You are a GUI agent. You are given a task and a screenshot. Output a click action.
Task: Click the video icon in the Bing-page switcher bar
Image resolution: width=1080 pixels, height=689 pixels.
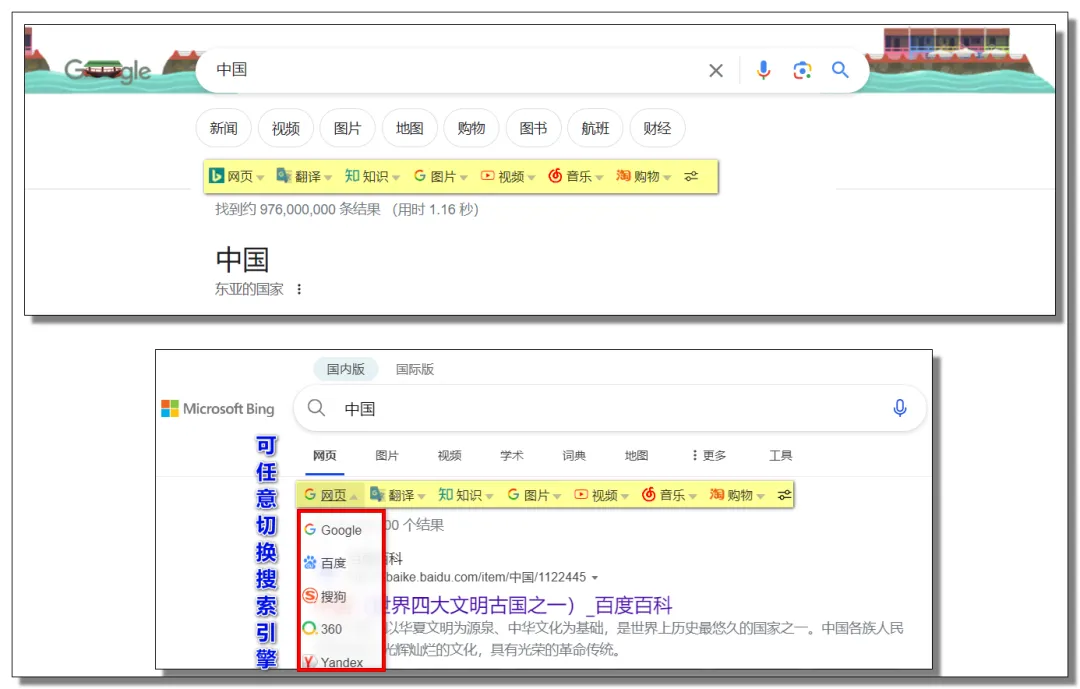tap(581, 494)
